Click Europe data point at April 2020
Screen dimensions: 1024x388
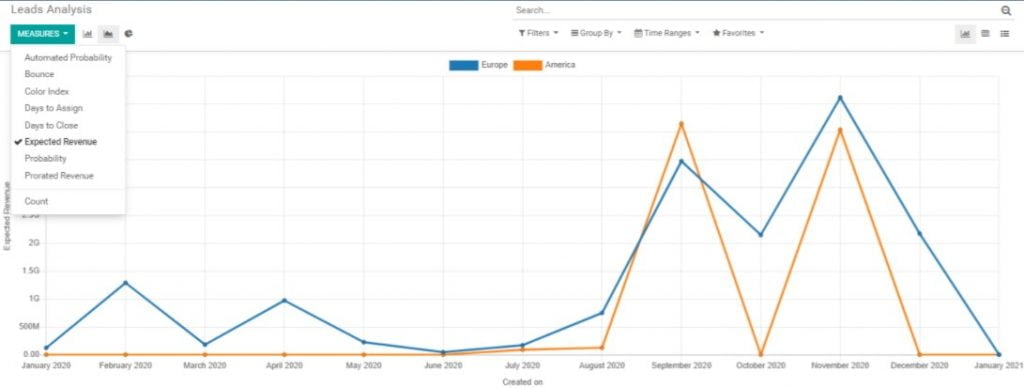(284, 300)
